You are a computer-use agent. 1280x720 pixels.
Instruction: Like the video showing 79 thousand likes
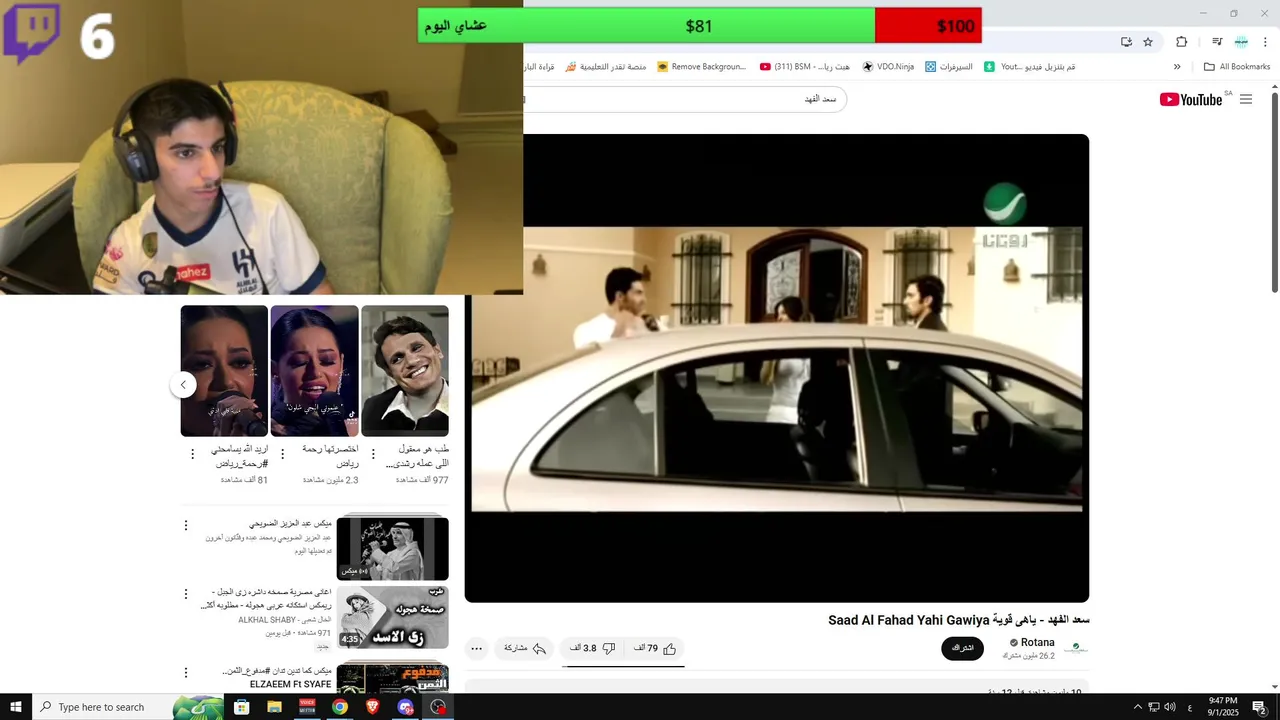[655, 648]
